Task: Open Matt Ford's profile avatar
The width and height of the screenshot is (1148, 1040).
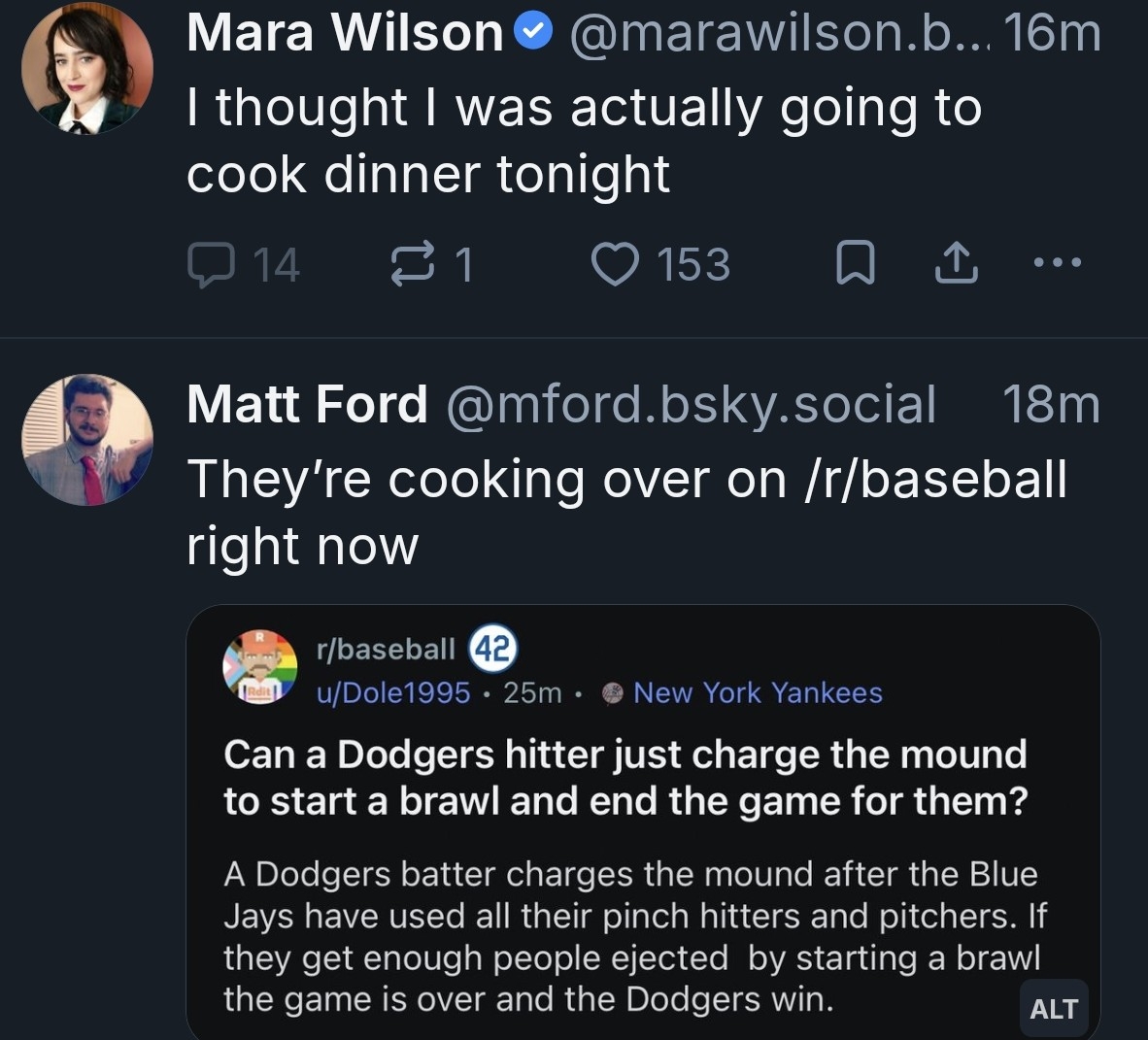Action: coord(87,440)
